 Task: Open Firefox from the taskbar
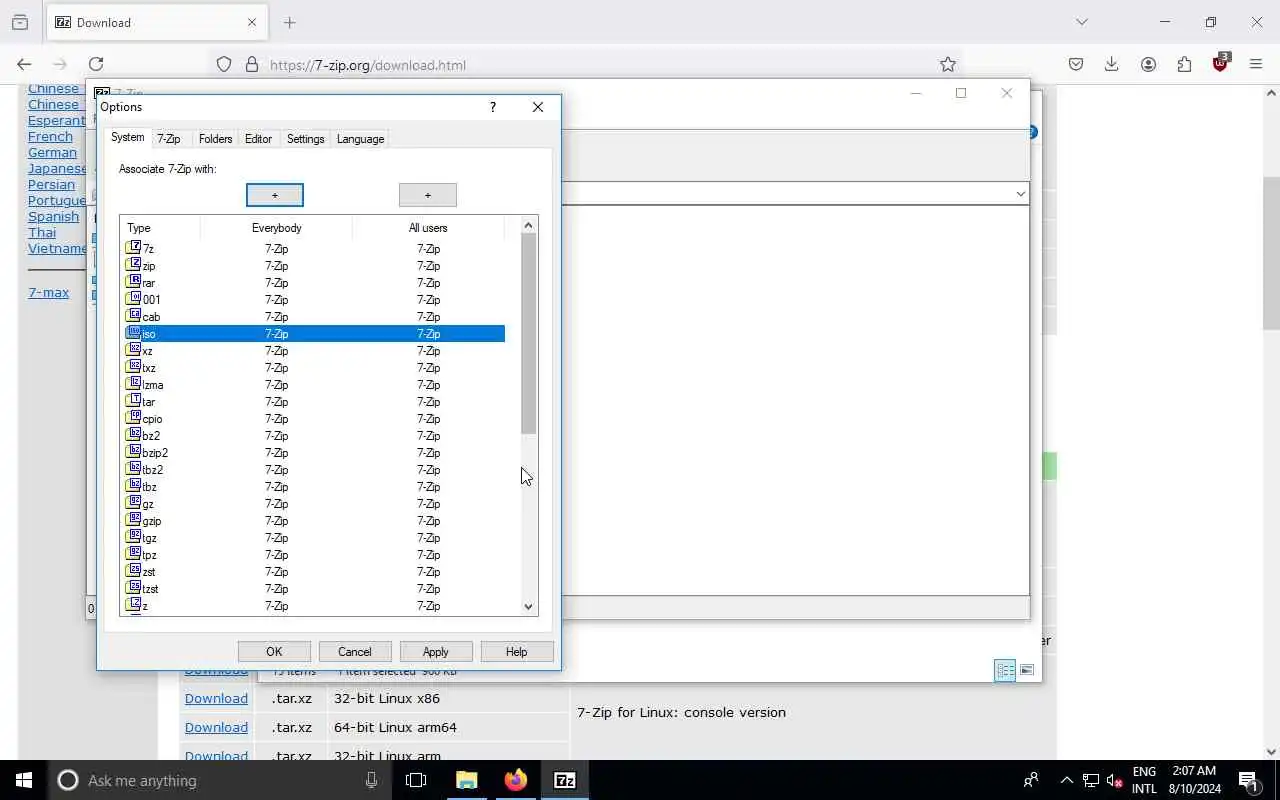coord(516,780)
